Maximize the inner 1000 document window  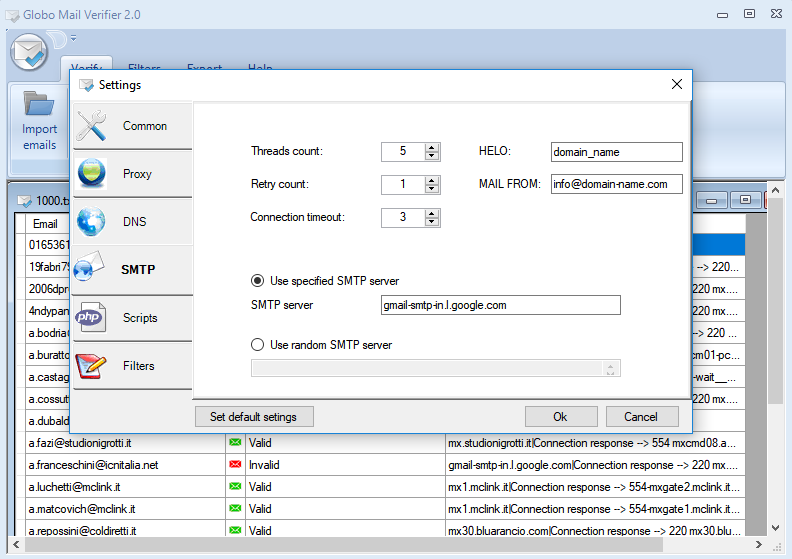pyautogui.click(x=745, y=200)
